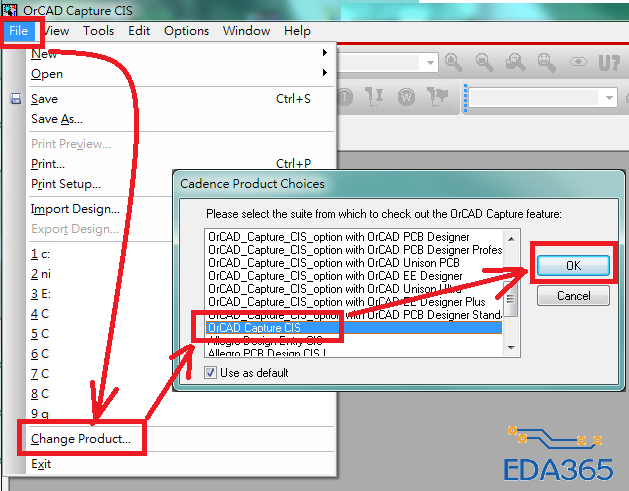The image size is (629, 491).
Task: Click the Zoom In magnifier toolbar icon
Action: (x=454, y=63)
